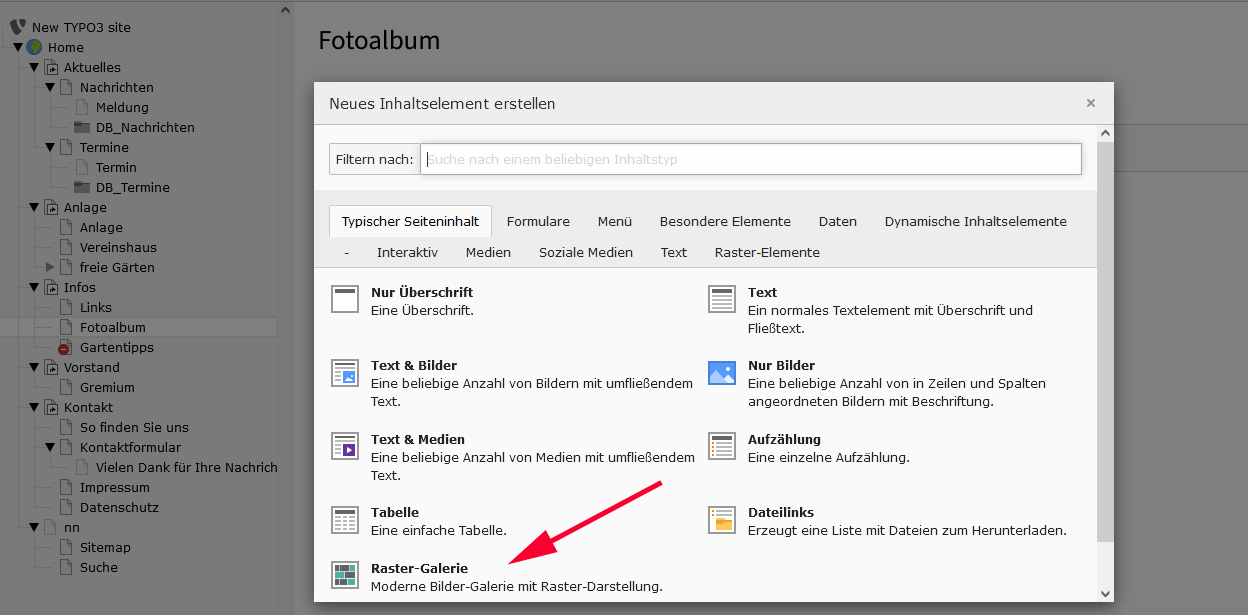Collapse the Aktuelles tree node

(34, 68)
